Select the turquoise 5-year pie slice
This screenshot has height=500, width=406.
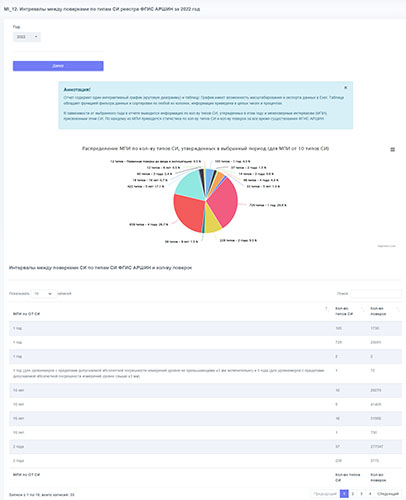[188, 184]
